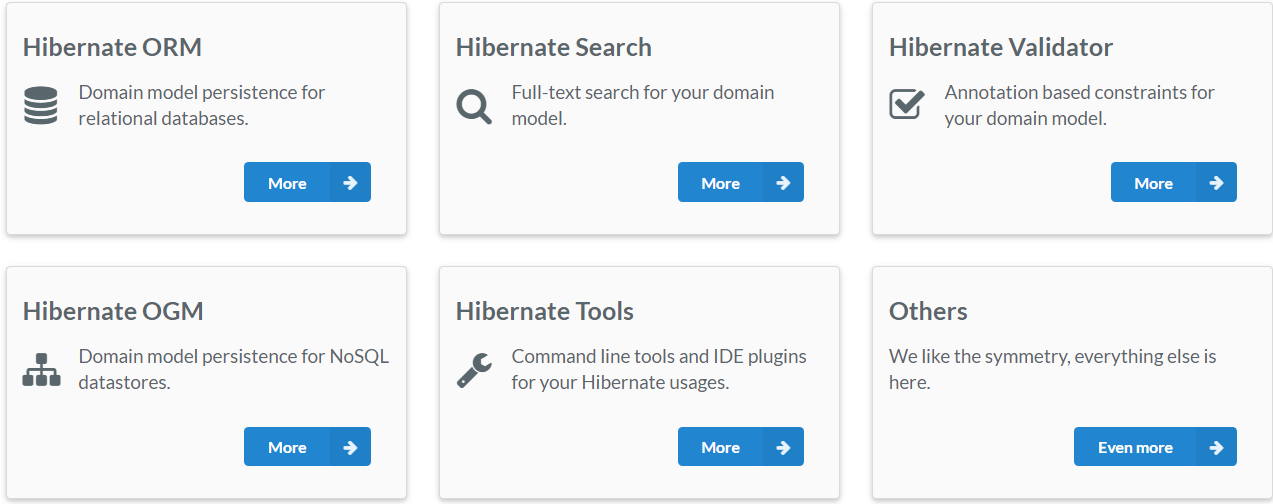Viewport: 1273px width, 504px height.
Task: Click the checkmark icon in Hibernate Validator card
Action: tap(907, 104)
